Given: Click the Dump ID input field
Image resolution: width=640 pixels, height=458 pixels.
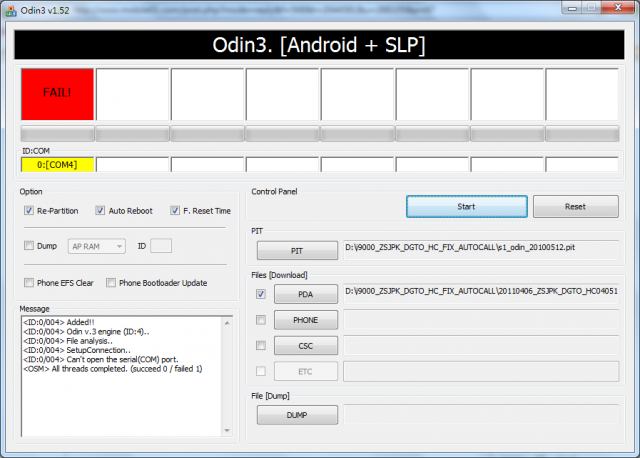Looking at the screenshot, I should click(x=161, y=246).
